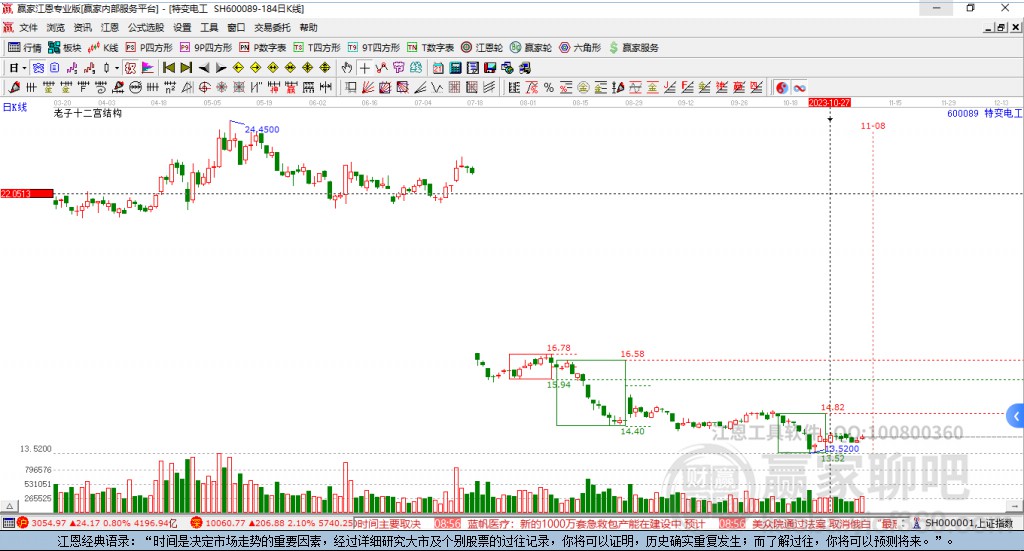
Task: Open the 9P四方形 tool
Action: (x=206, y=48)
